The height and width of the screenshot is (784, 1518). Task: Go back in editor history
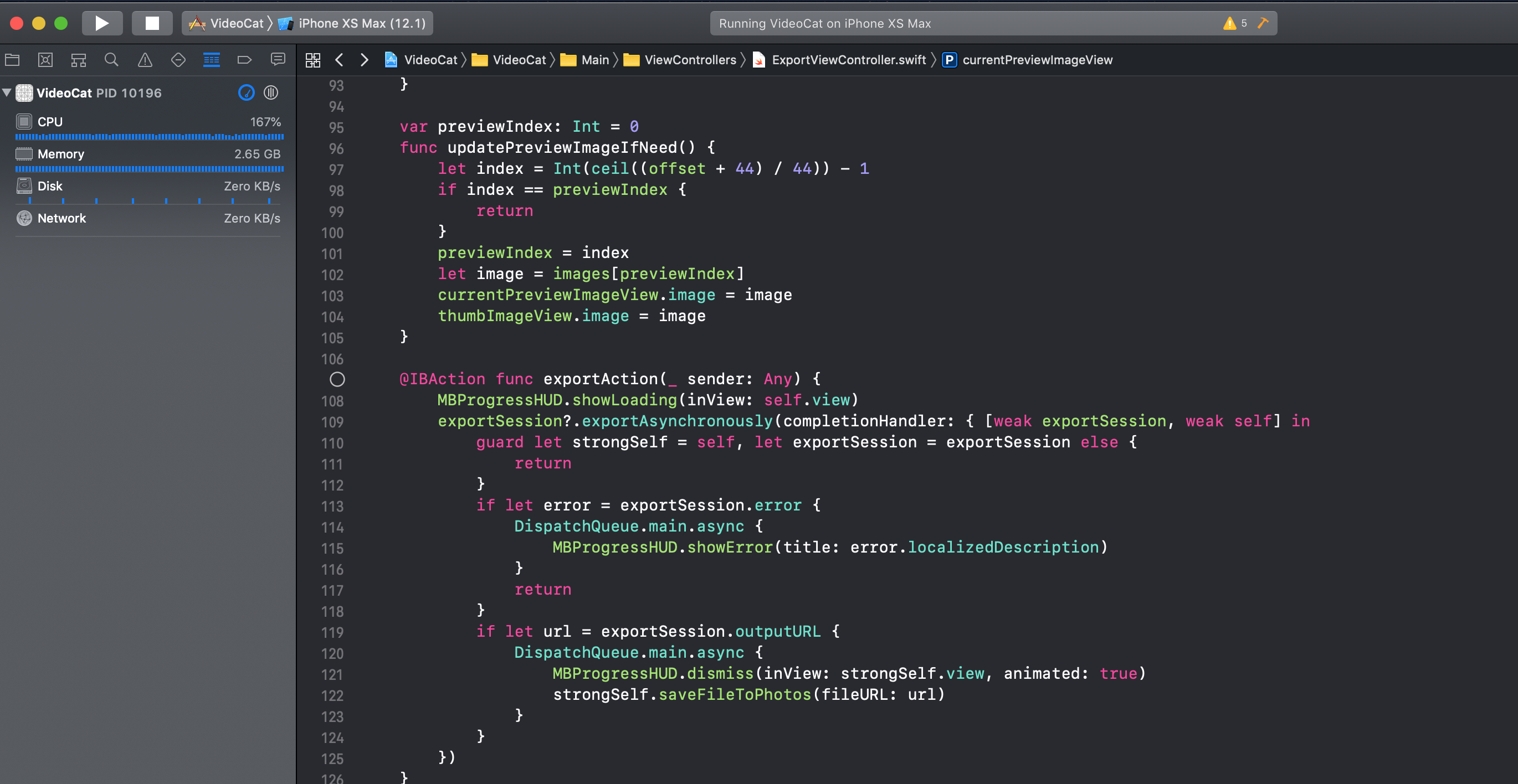(340, 59)
